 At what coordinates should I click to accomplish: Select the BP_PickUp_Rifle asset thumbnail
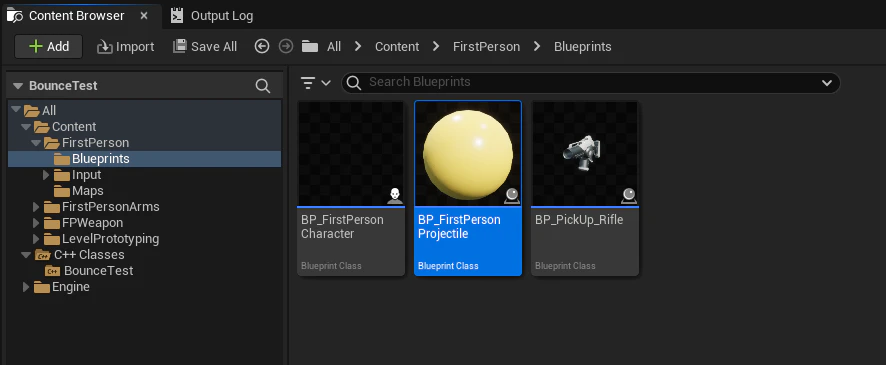click(x=585, y=153)
